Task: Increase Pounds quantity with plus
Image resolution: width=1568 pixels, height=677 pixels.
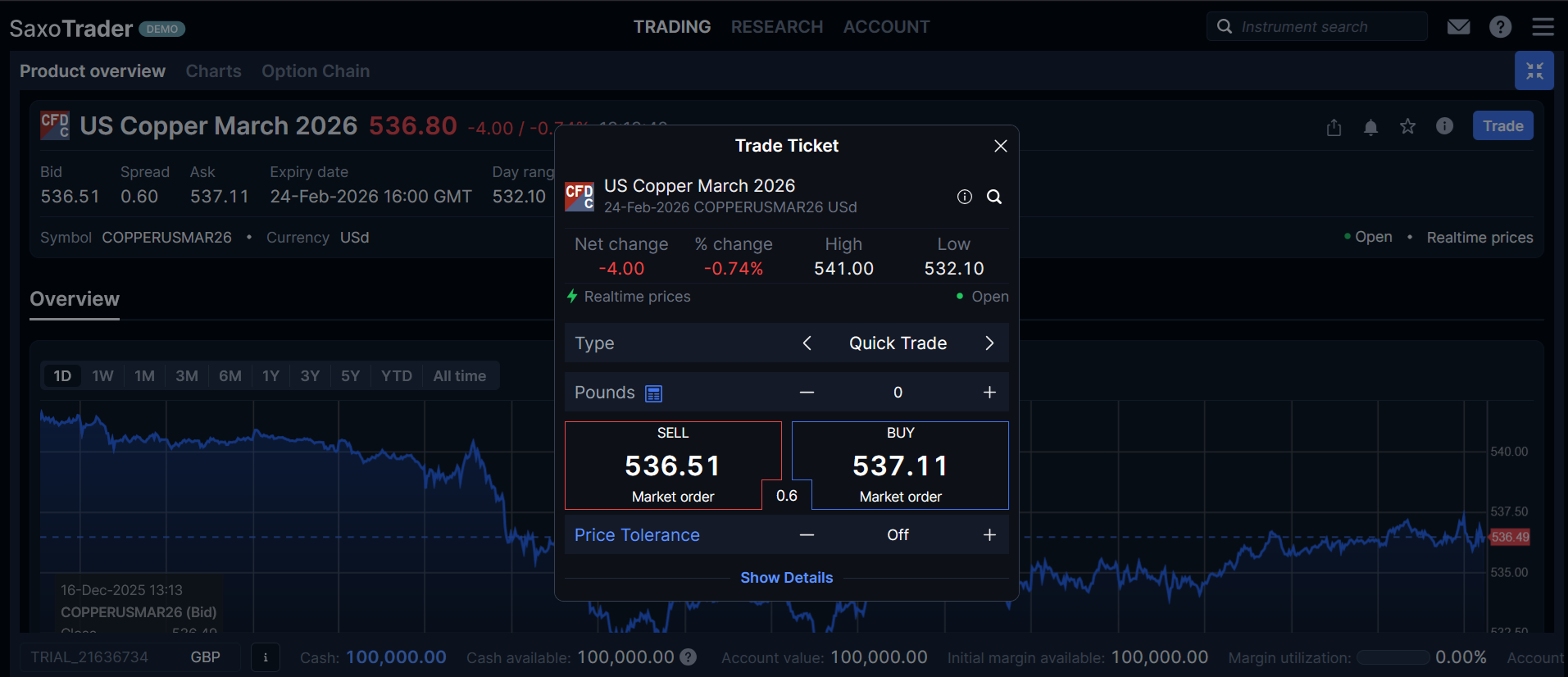Action: tap(989, 393)
